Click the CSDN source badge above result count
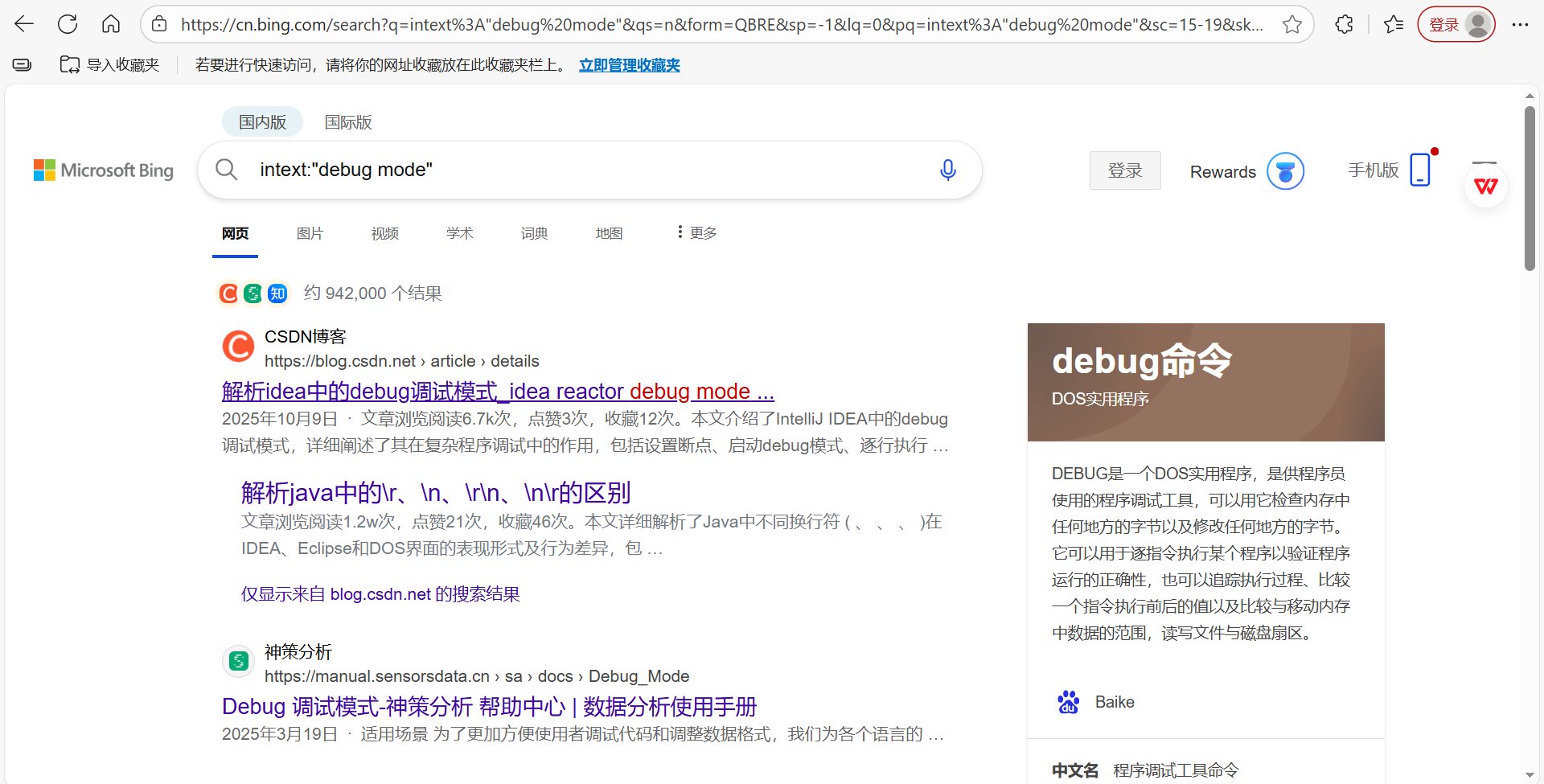This screenshot has width=1544, height=784. 228,293
